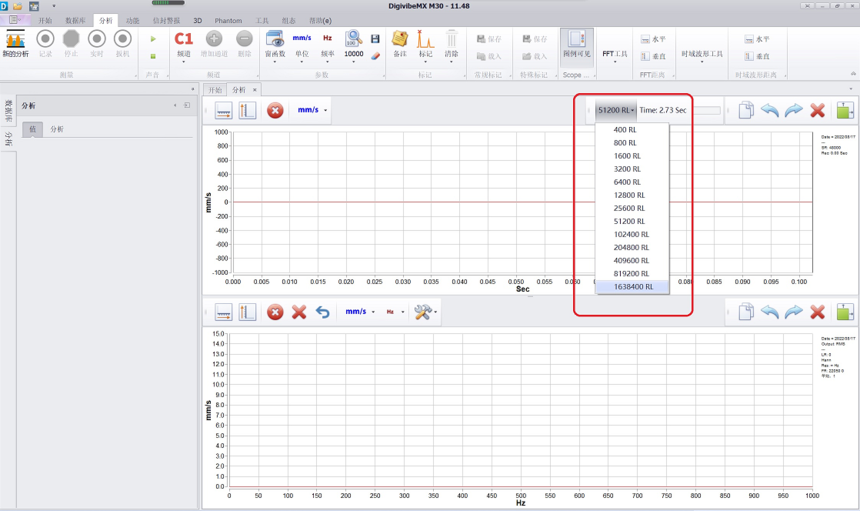
Task: Click the blue return arrow in spectrum toolbar
Action: pos(322,312)
